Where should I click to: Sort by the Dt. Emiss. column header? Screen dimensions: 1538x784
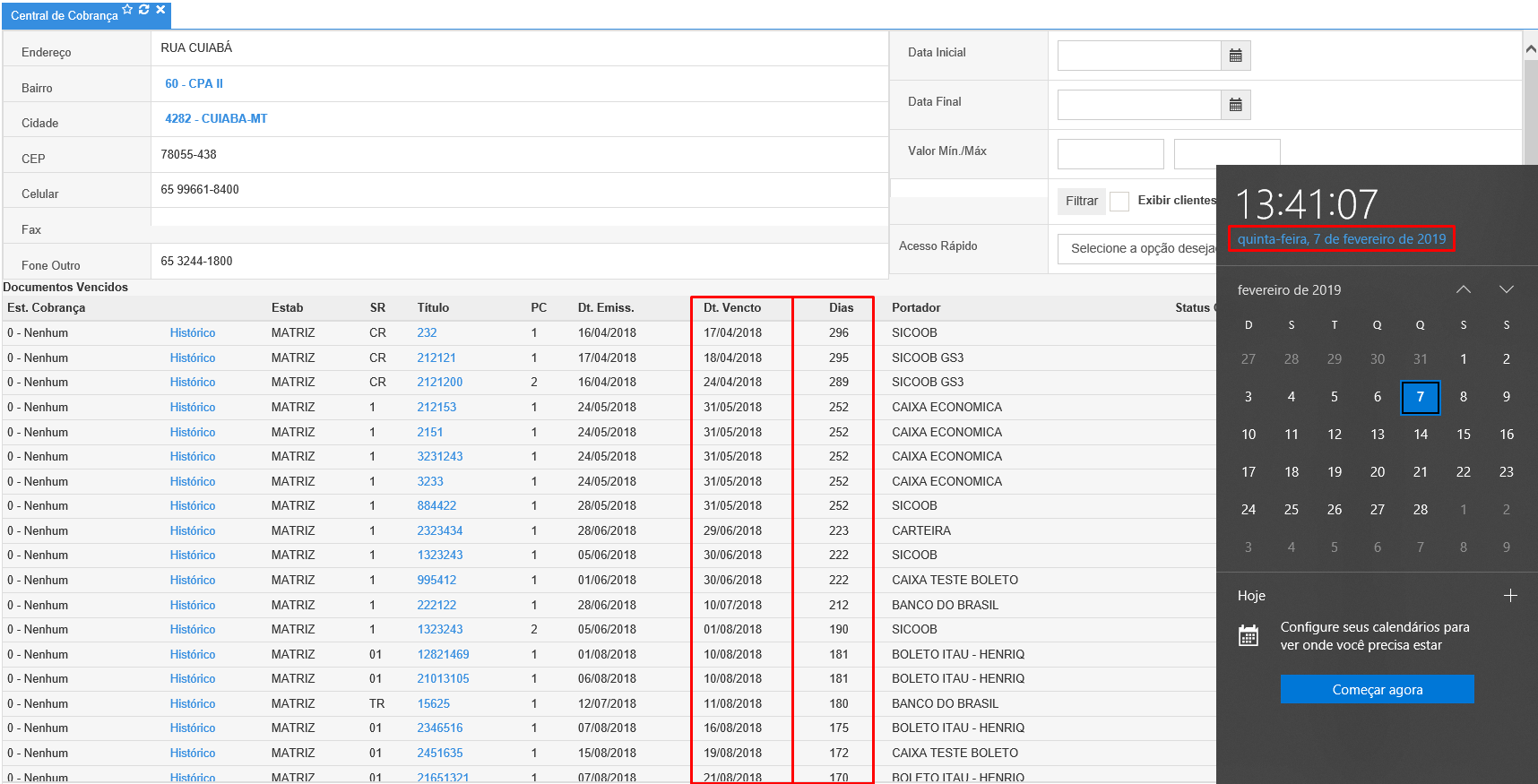tap(606, 307)
